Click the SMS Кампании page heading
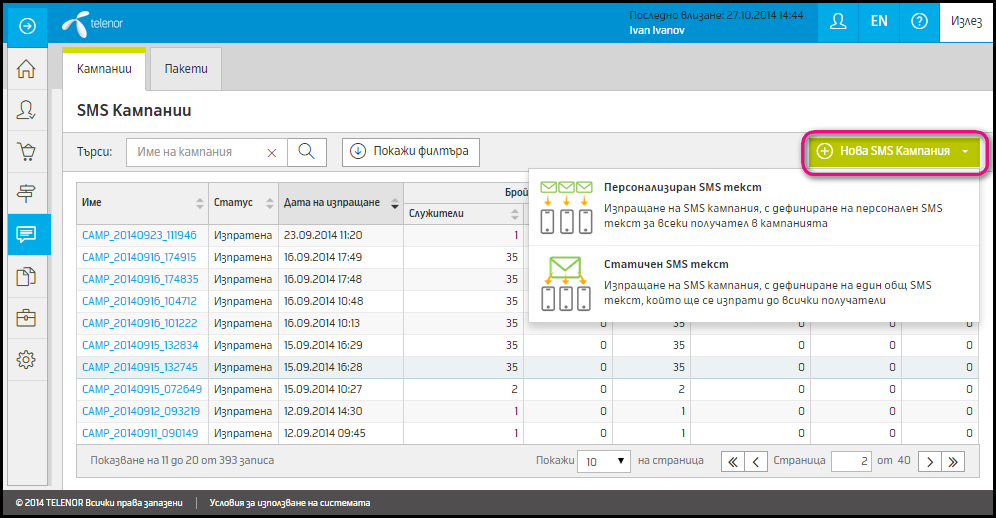 (134, 111)
